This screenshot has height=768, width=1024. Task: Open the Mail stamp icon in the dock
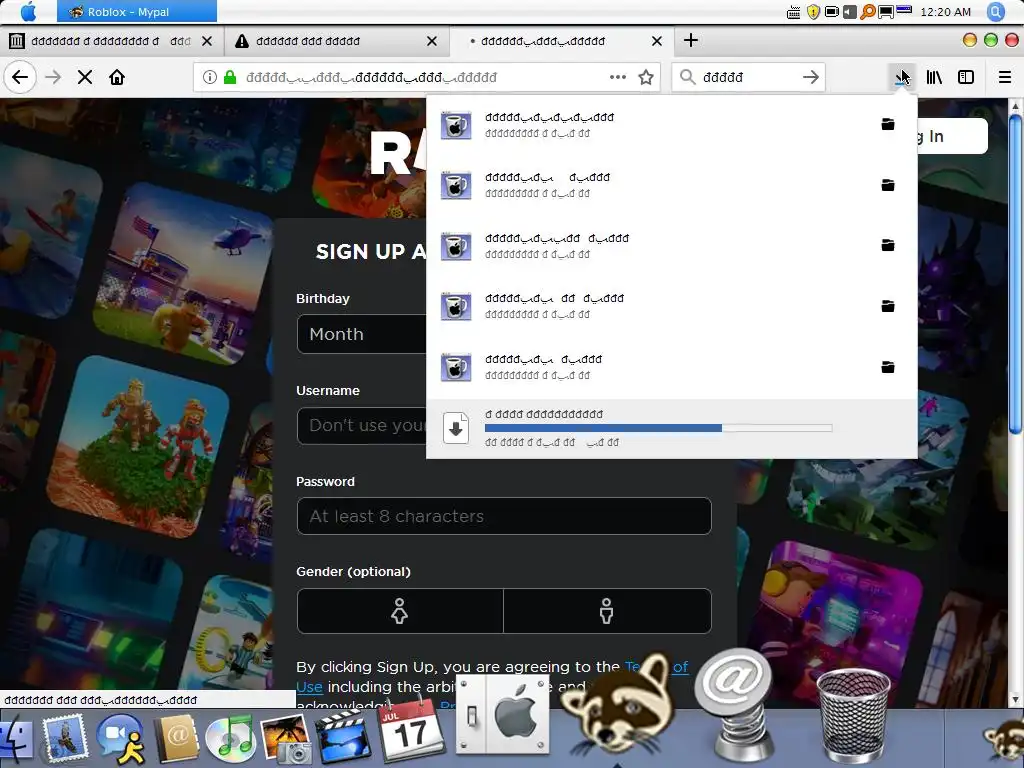point(65,738)
